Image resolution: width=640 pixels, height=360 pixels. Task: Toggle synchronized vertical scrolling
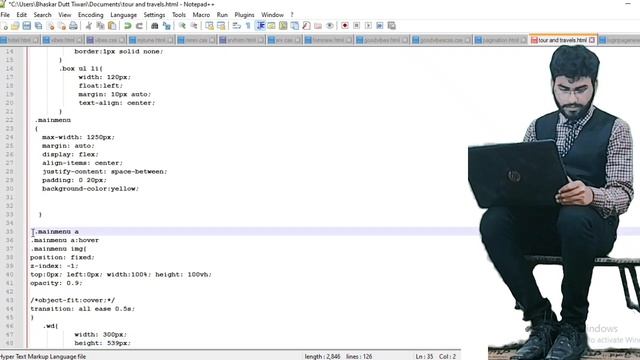pyautogui.click(x=209, y=26)
